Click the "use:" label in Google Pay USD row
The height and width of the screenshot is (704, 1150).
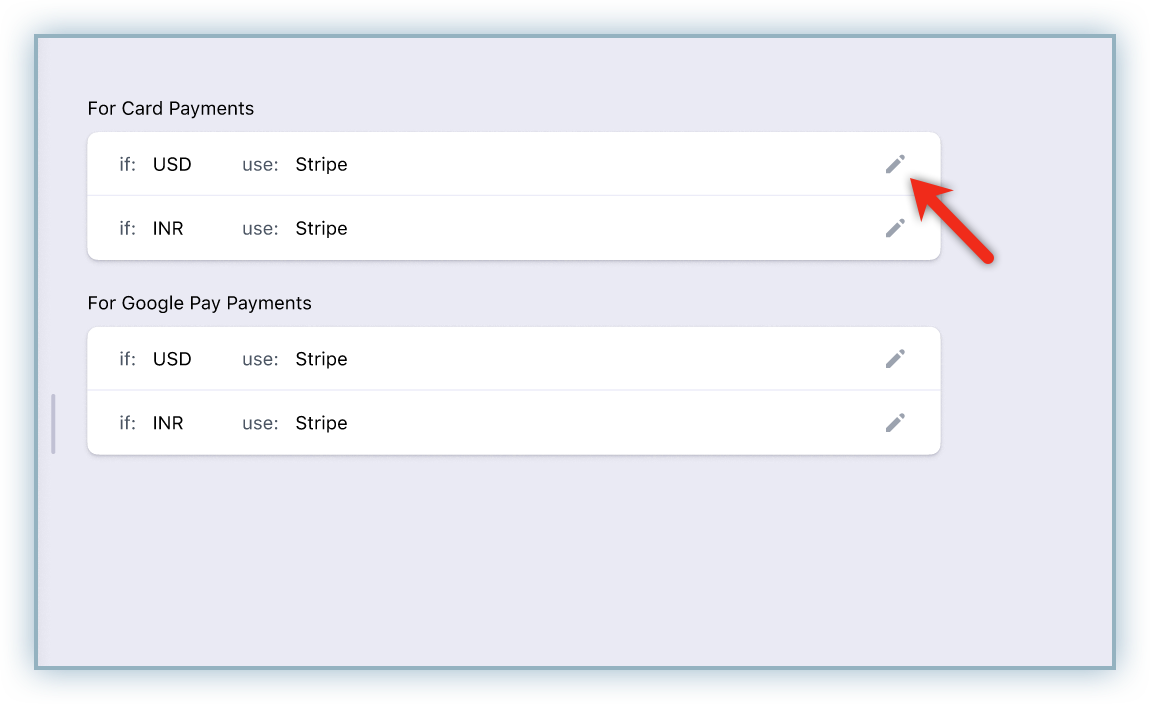[260, 359]
